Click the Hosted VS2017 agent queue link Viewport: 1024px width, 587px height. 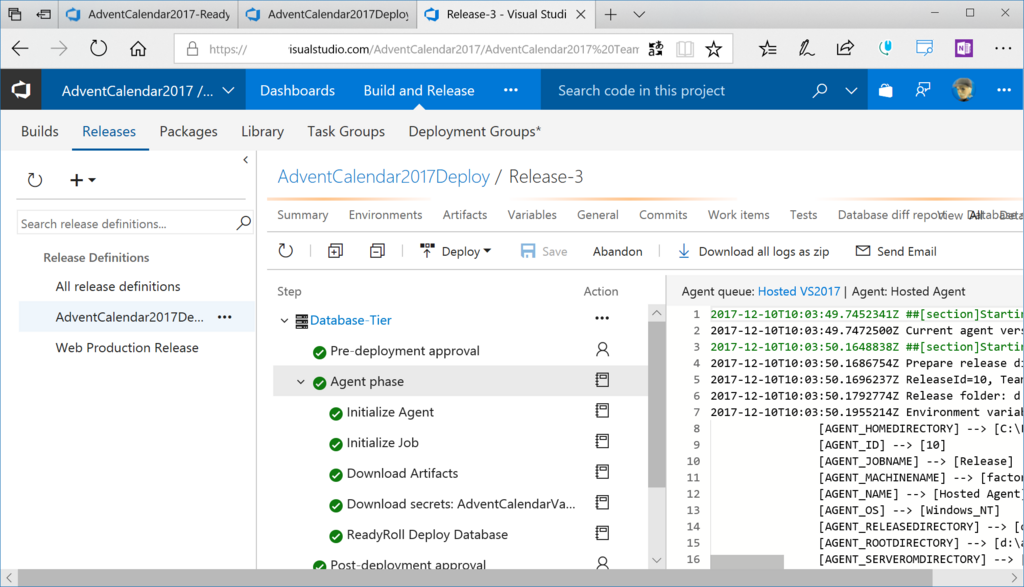point(799,291)
